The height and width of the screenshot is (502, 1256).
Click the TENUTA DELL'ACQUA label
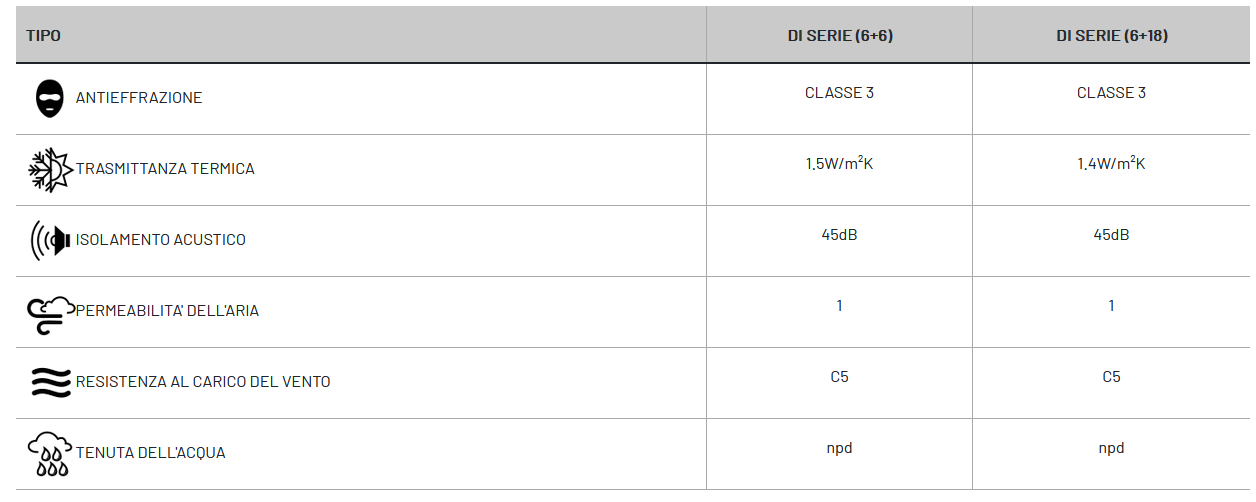coord(151,453)
